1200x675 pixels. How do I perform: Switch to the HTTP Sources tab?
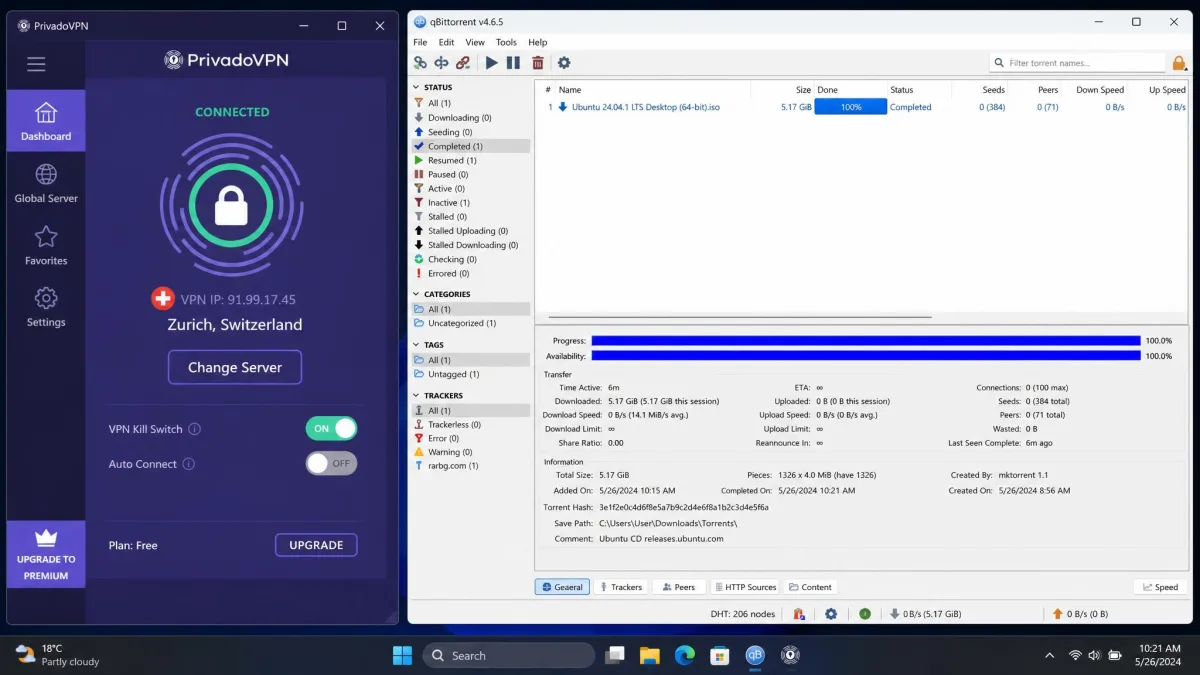tap(745, 587)
